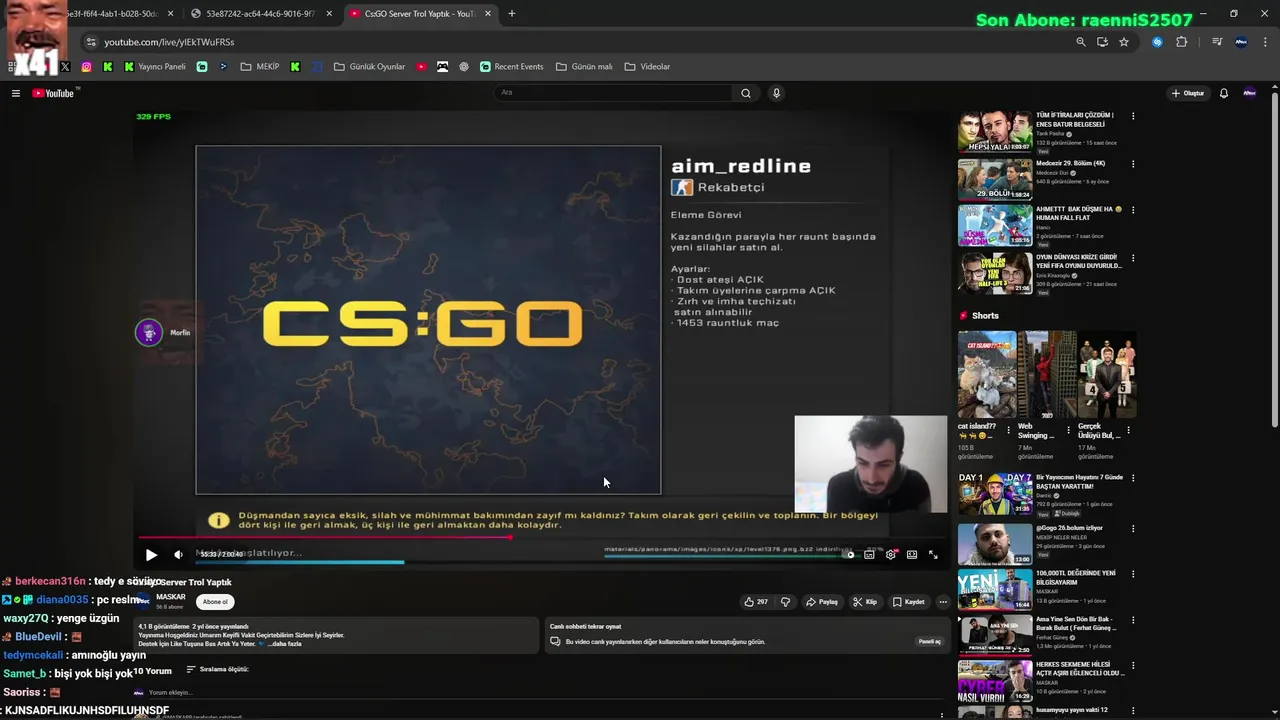Click the YouTube search magnifier button

coord(745,93)
